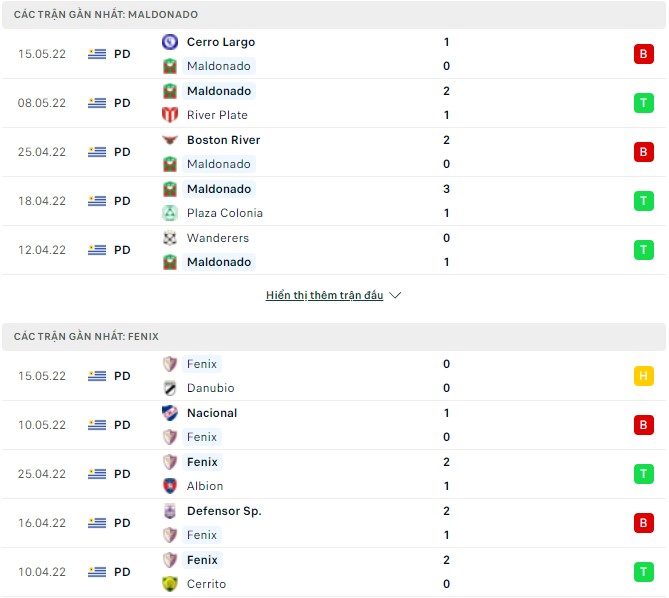Screen dimensions: 669x598
Task: Click the Plaza Colonia team crest
Action: (x=169, y=213)
